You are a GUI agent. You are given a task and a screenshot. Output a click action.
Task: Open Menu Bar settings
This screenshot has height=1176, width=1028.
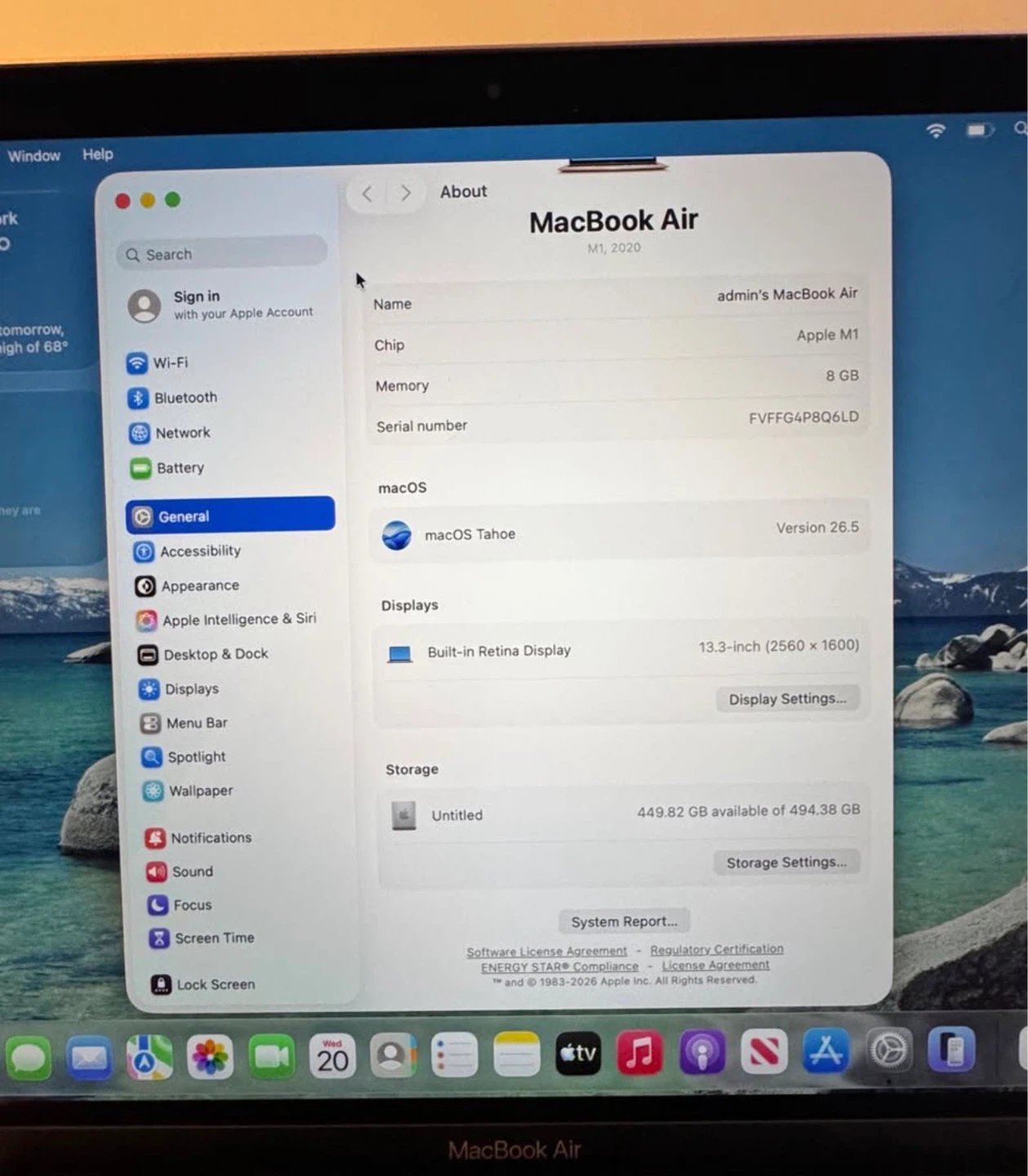pyautogui.click(x=184, y=723)
